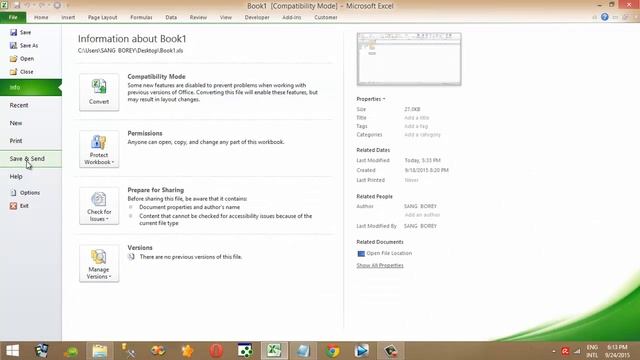Open the Formulas tab
The image size is (640, 360).
click(x=141, y=17)
